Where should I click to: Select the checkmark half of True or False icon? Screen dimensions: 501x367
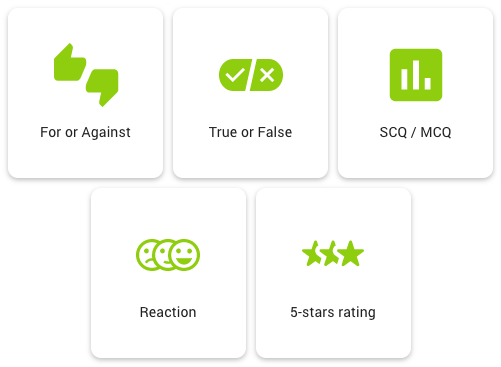point(234,75)
